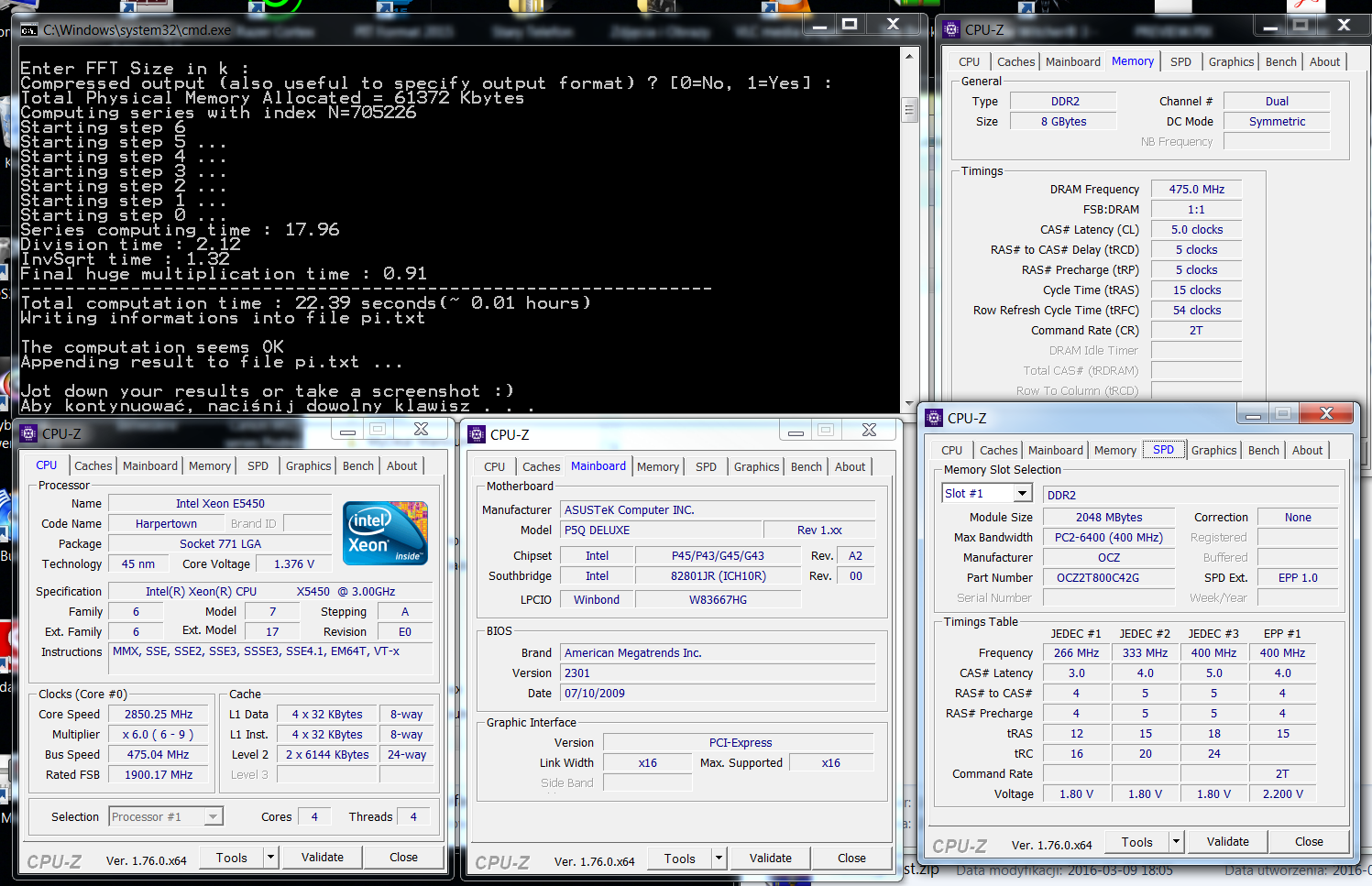This screenshot has width=1372, height=886.
Task: Click the P45/P43/G45/G43 chipset value
Action: pyautogui.click(x=718, y=555)
